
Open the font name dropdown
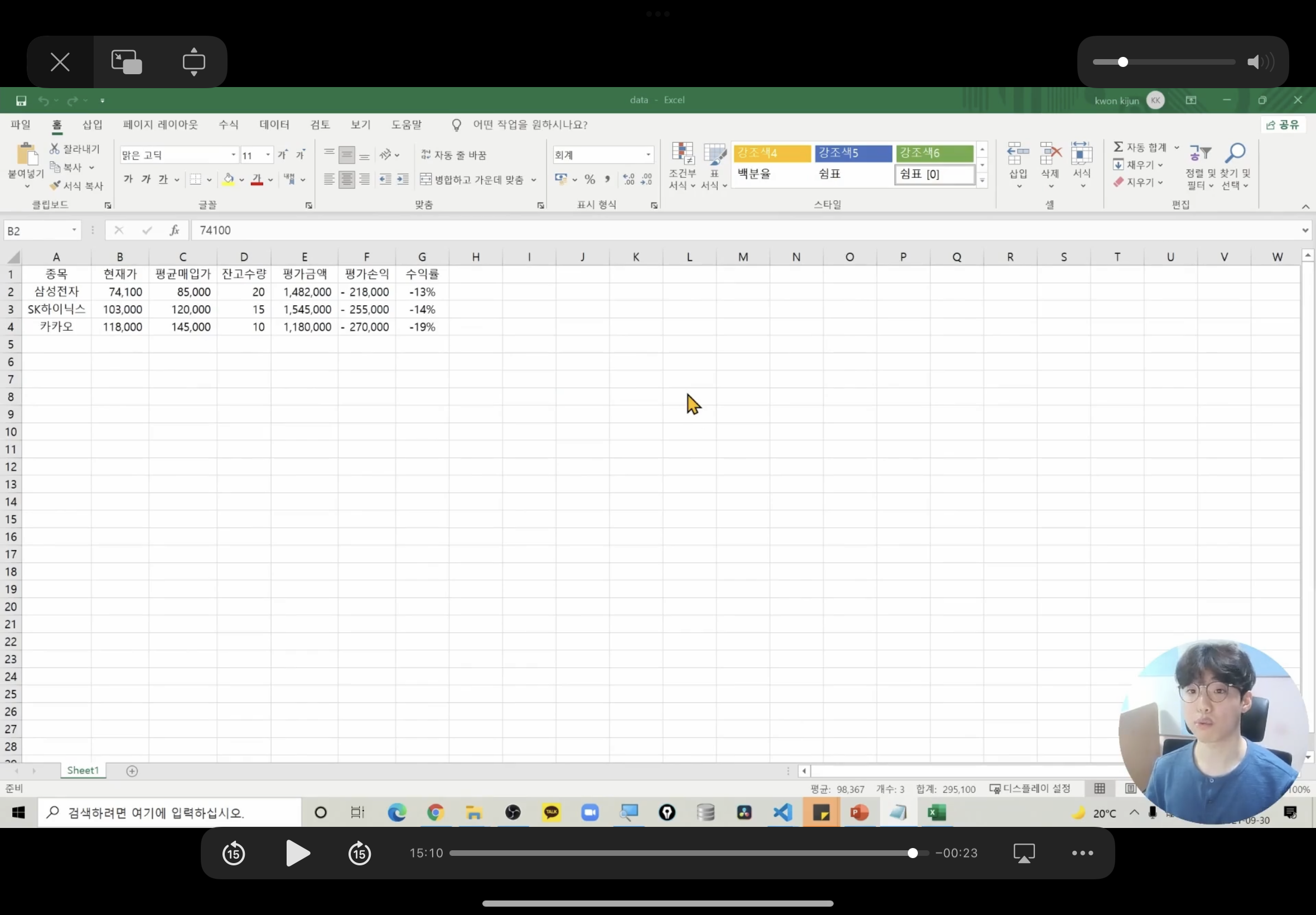click(x=233, y=155)
